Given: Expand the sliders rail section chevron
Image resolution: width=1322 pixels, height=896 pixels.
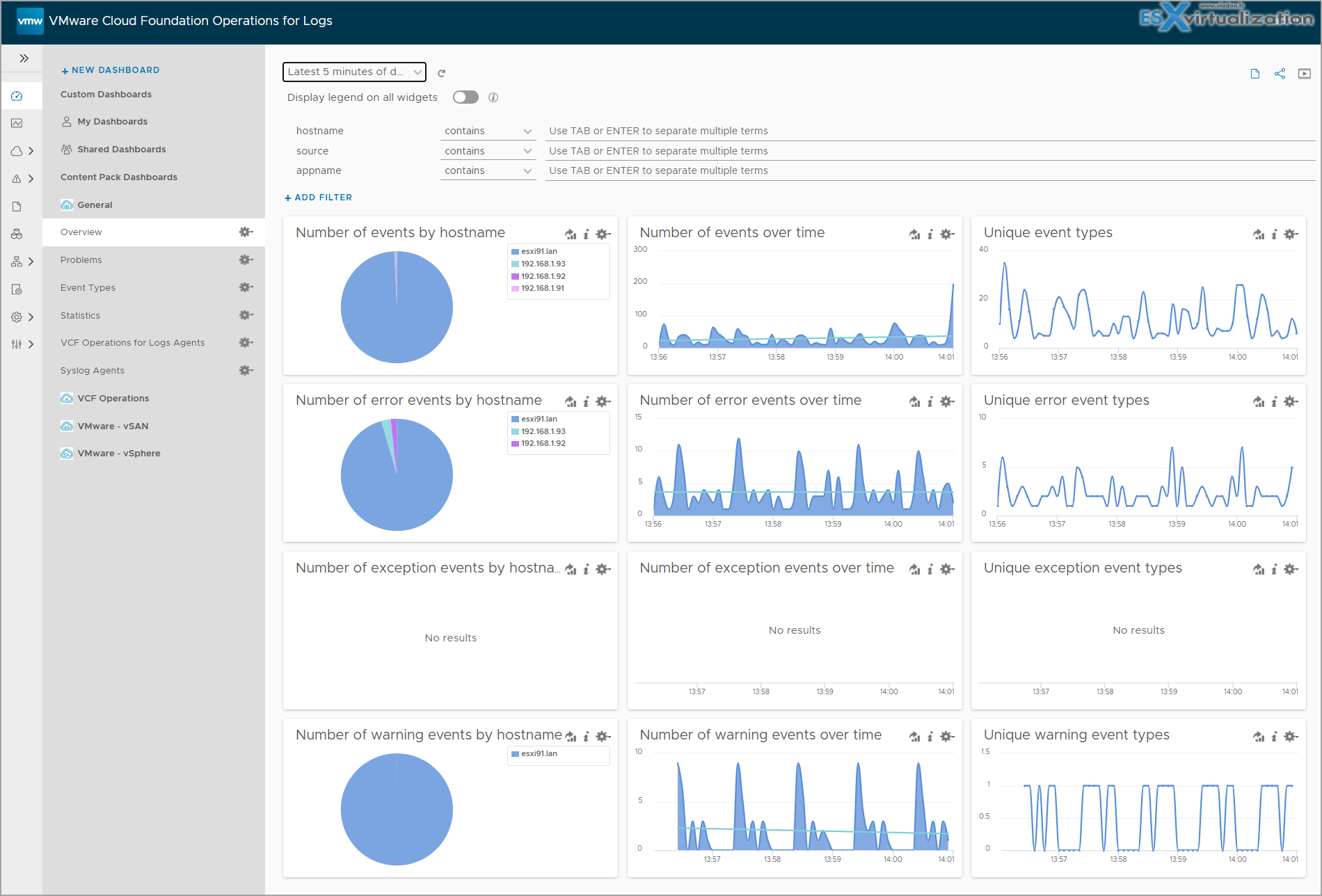Looking at the screenshot, I should click(31, 344).
